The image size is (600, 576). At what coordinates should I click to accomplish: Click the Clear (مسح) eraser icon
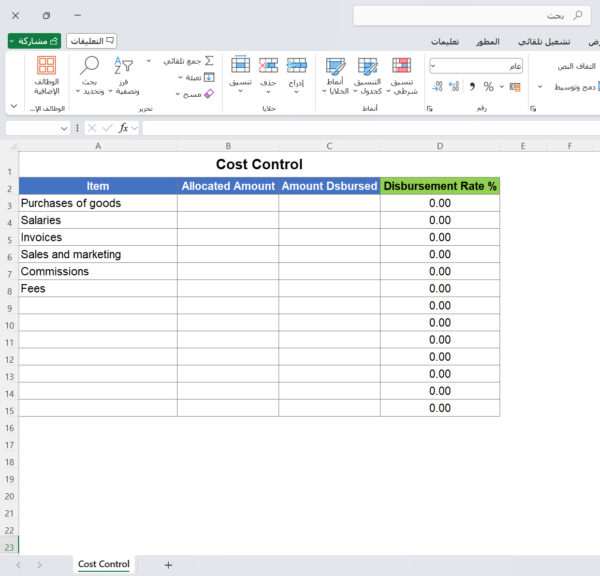click(x=208, y=93)
